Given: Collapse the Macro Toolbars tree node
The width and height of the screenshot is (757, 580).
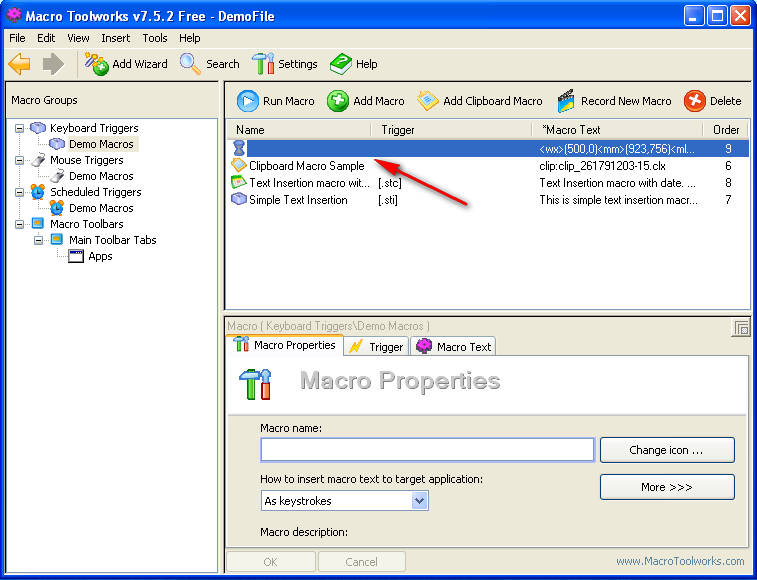Looking at the screenshot, I should (19, 224).
